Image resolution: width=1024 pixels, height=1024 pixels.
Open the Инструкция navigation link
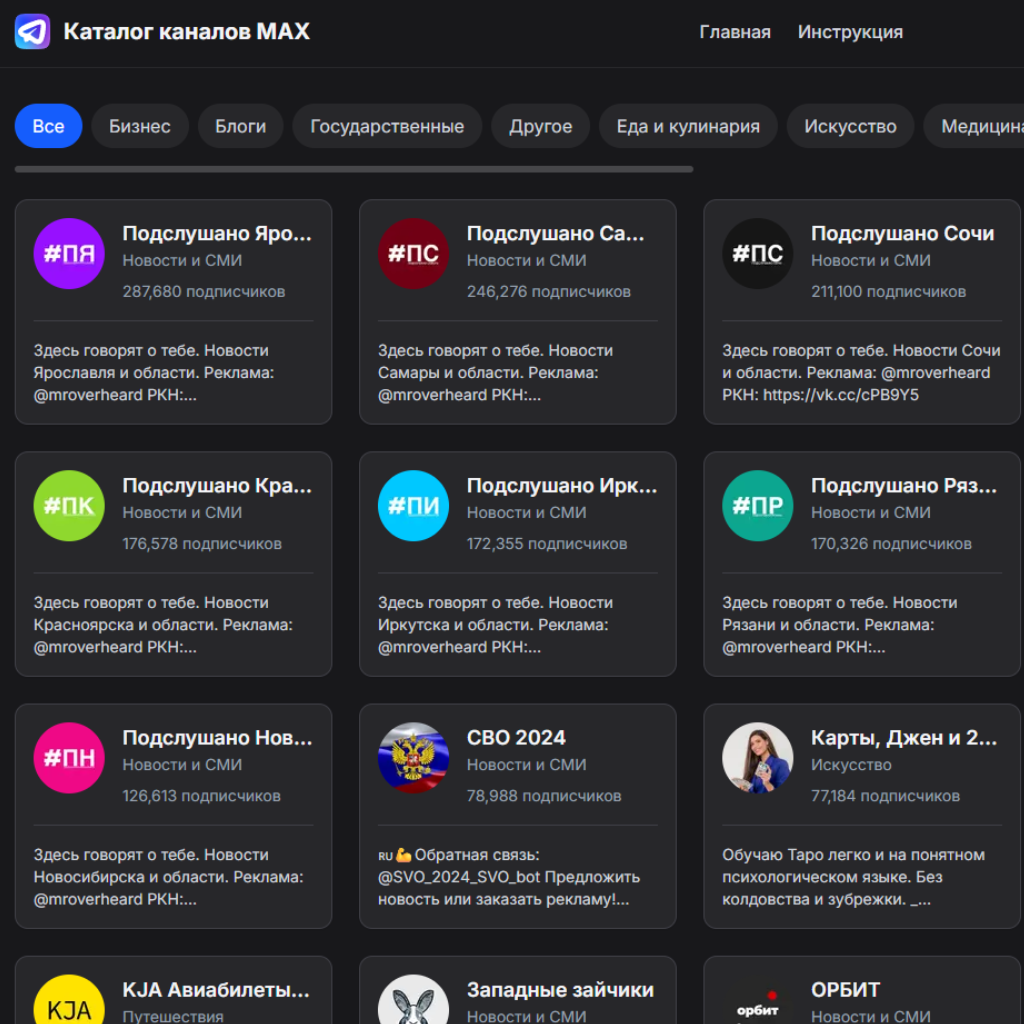[x=850, y=32]
